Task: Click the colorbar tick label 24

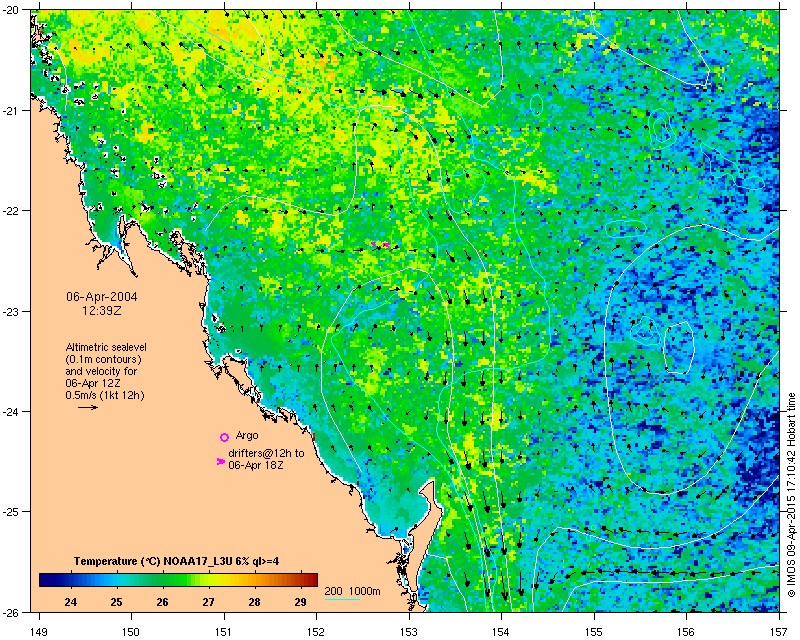Action: tap(71, 602)
